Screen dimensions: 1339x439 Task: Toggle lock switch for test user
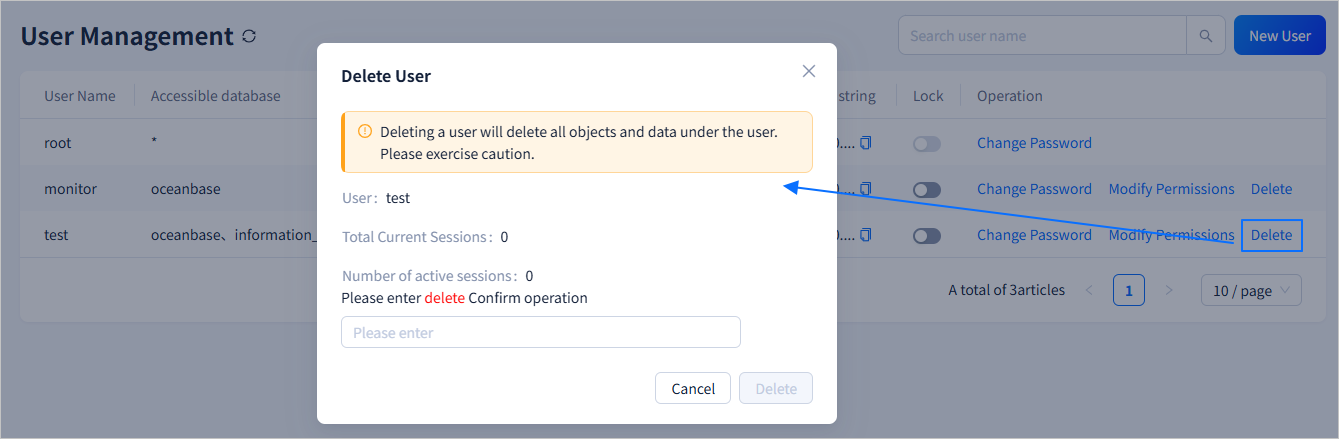[927, 236]
